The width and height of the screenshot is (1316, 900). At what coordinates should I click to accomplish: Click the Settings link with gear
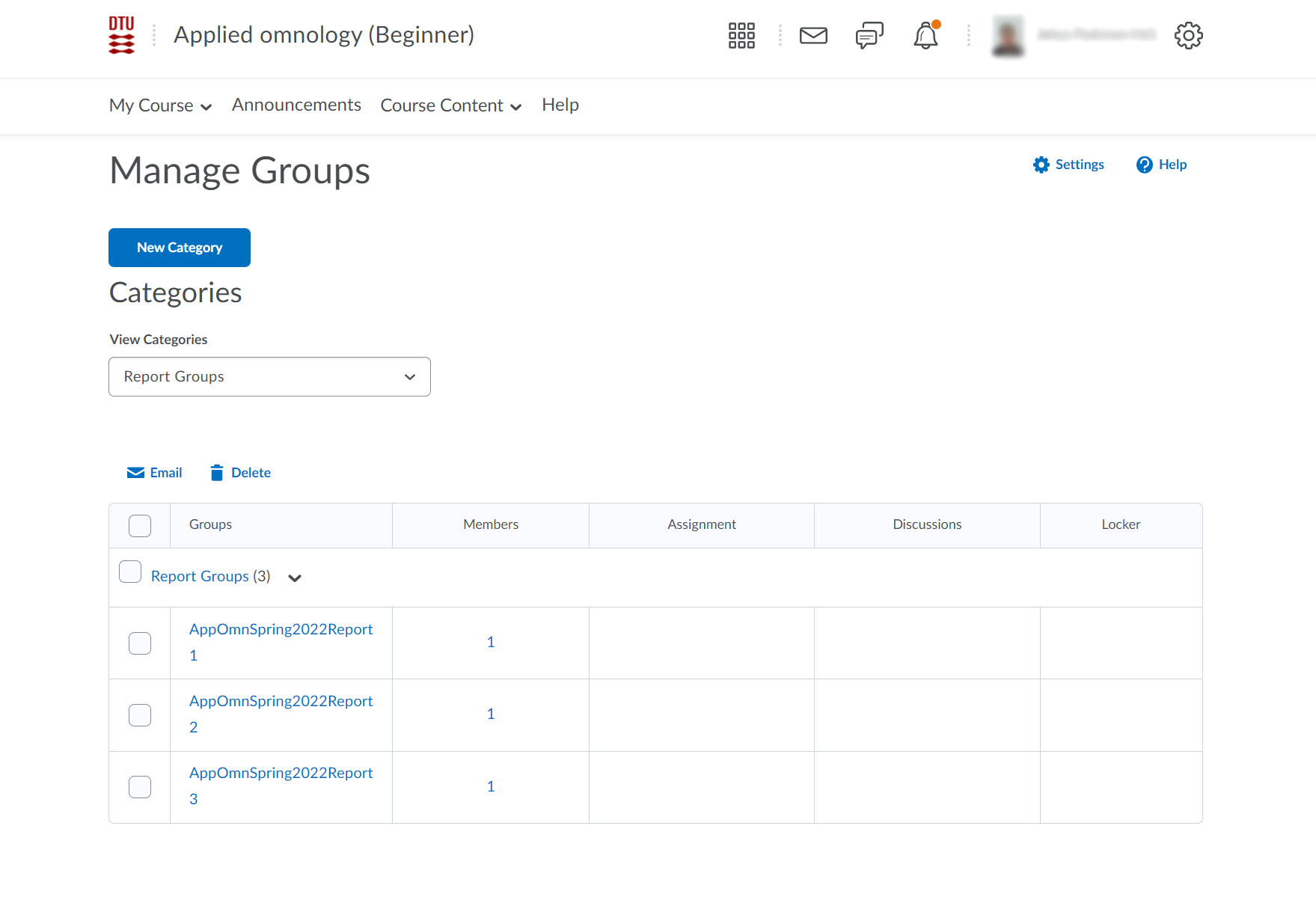tap(1068, 165)
